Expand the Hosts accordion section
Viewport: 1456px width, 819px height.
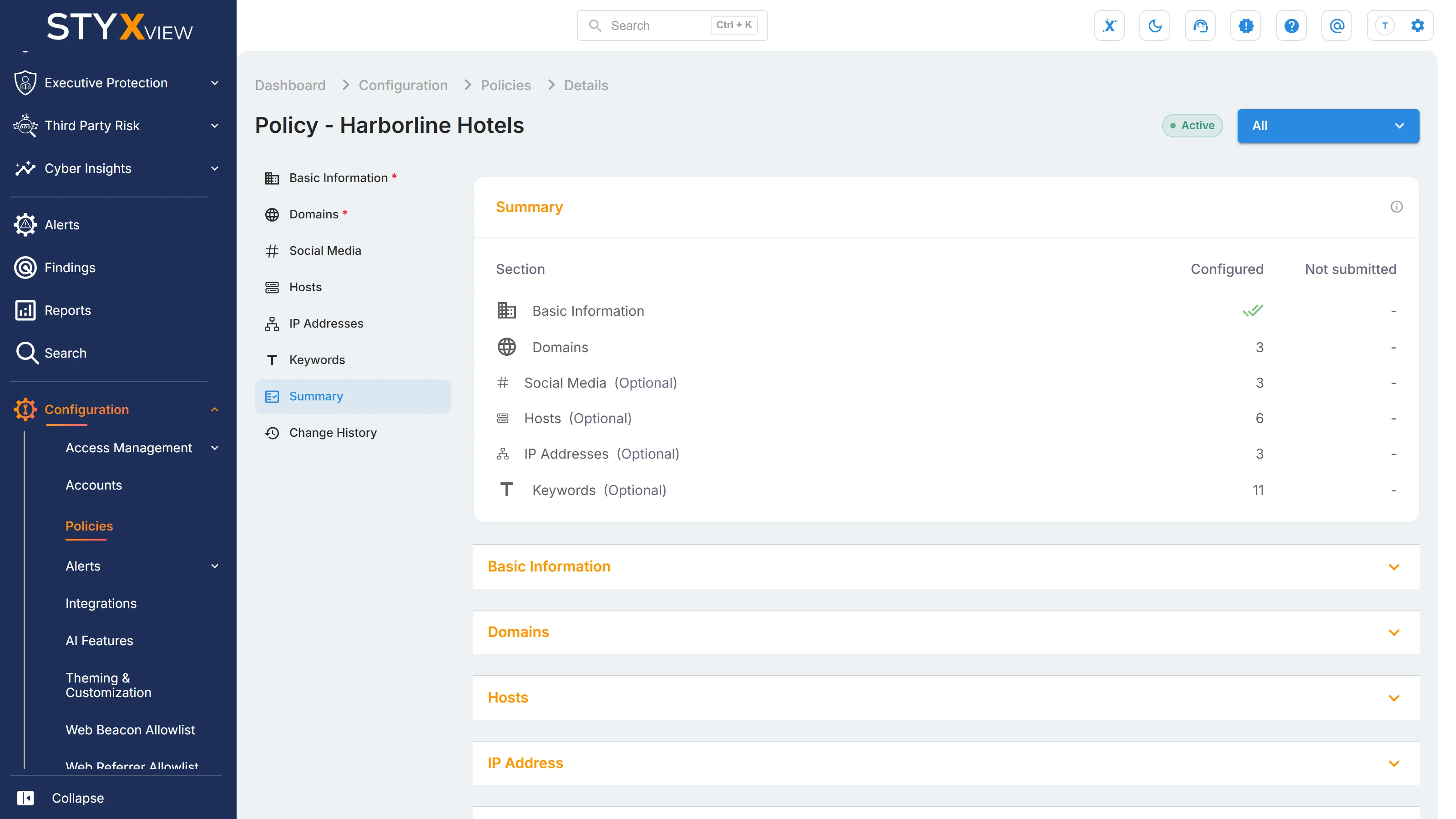[946, 698]
